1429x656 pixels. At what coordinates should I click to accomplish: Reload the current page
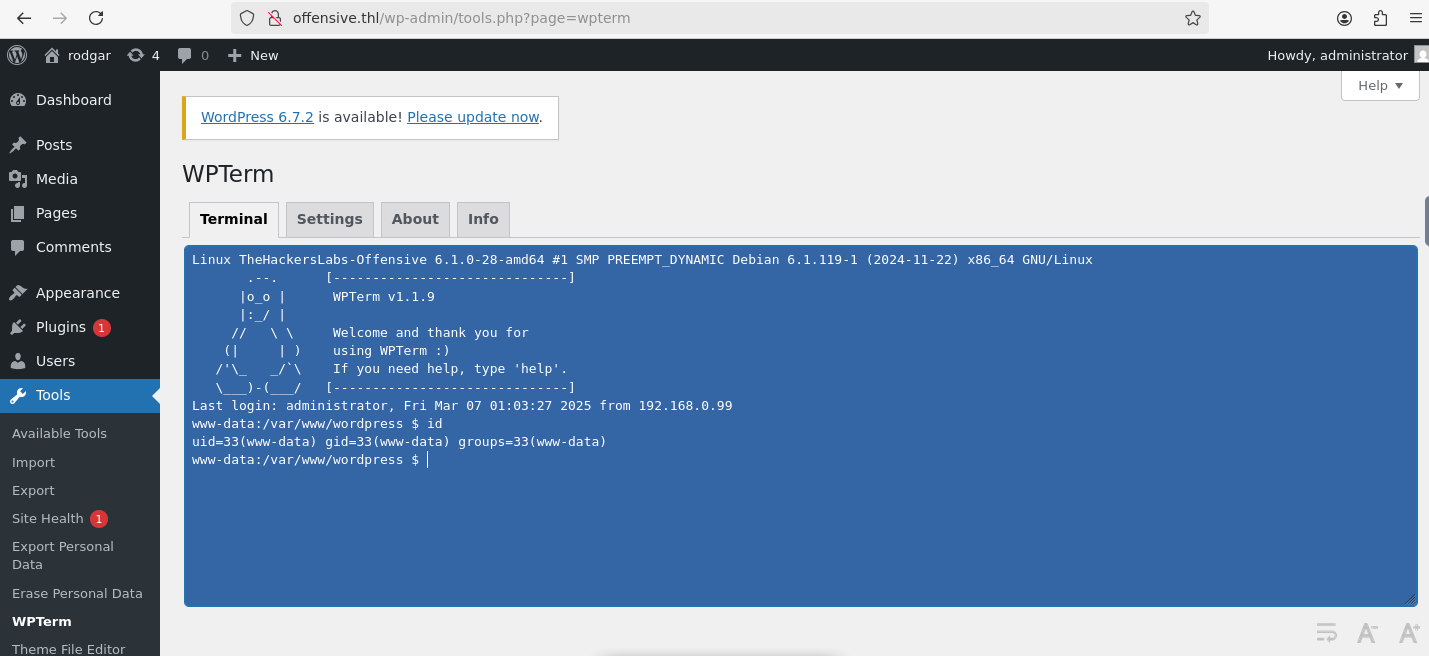tap(96, 18)
